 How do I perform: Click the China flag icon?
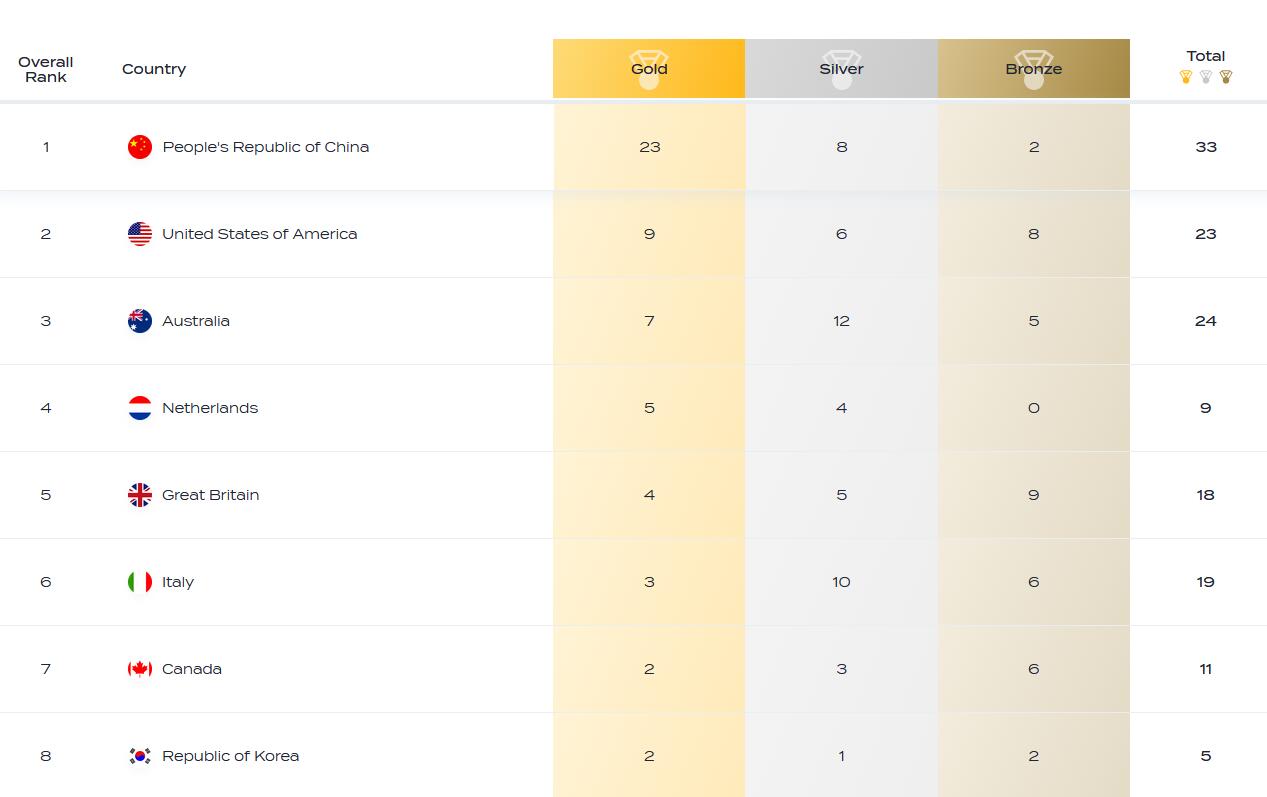point(140,147)
